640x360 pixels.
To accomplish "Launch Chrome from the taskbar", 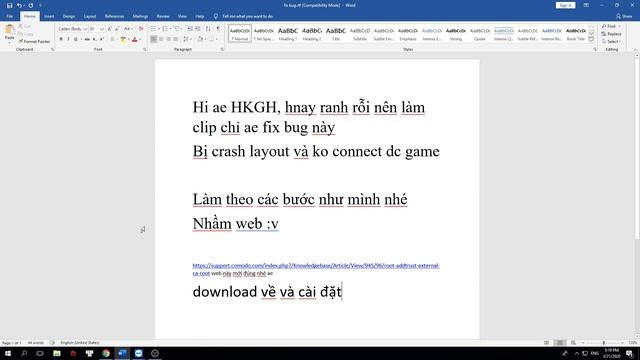I will click(106, 353).
